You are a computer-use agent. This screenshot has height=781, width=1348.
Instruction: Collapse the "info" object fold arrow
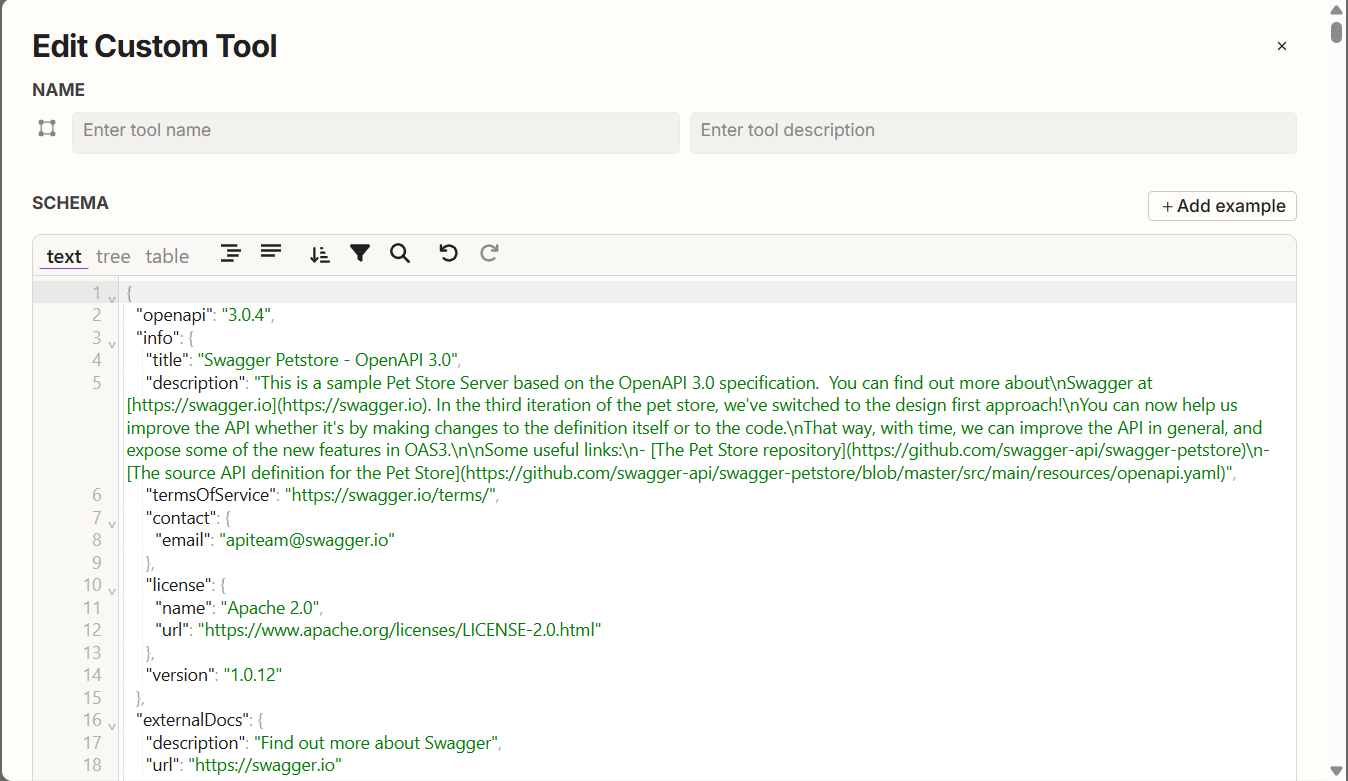coord(112,343)
